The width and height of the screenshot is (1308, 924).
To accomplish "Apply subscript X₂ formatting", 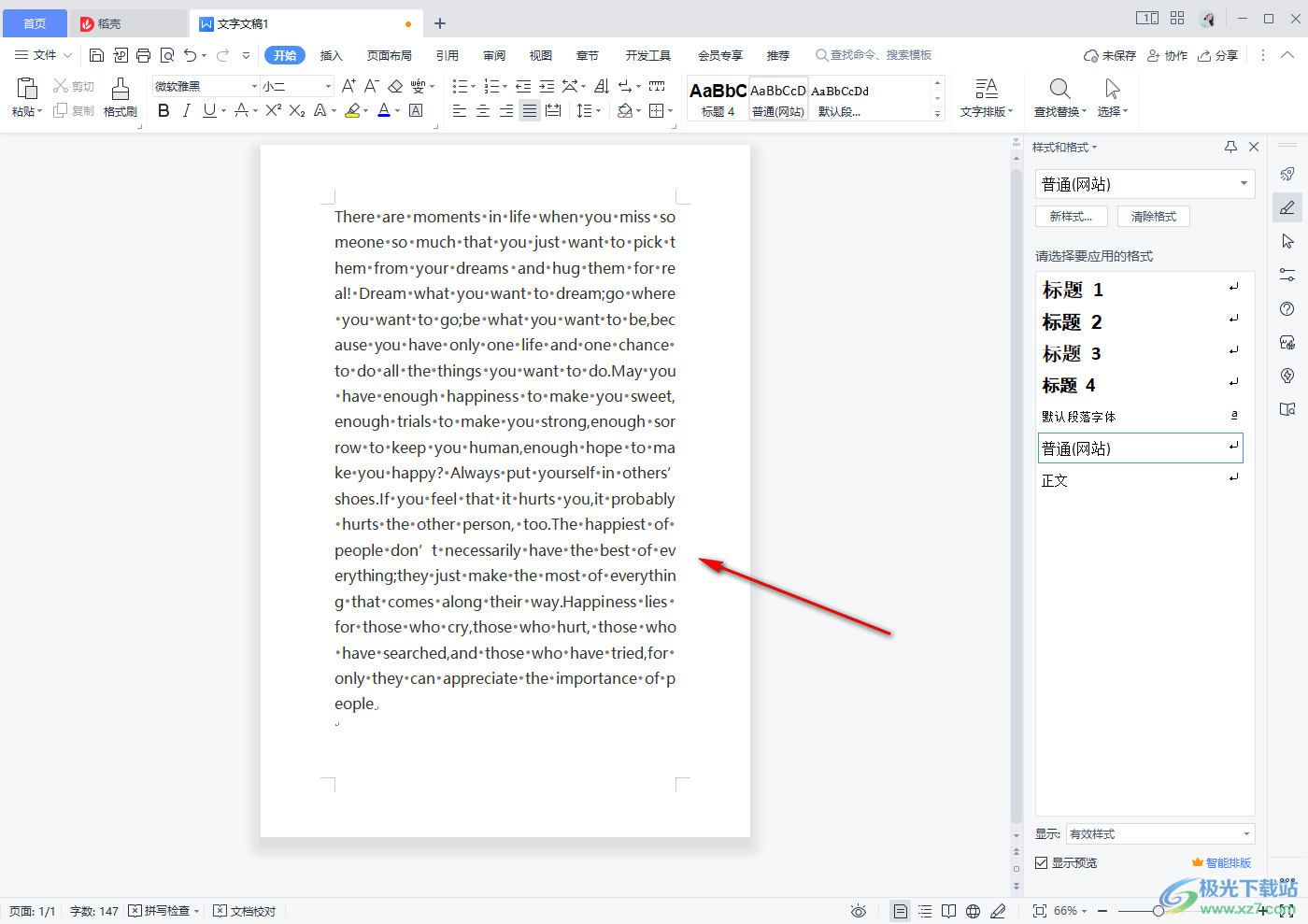I will (x=297, y=110).
